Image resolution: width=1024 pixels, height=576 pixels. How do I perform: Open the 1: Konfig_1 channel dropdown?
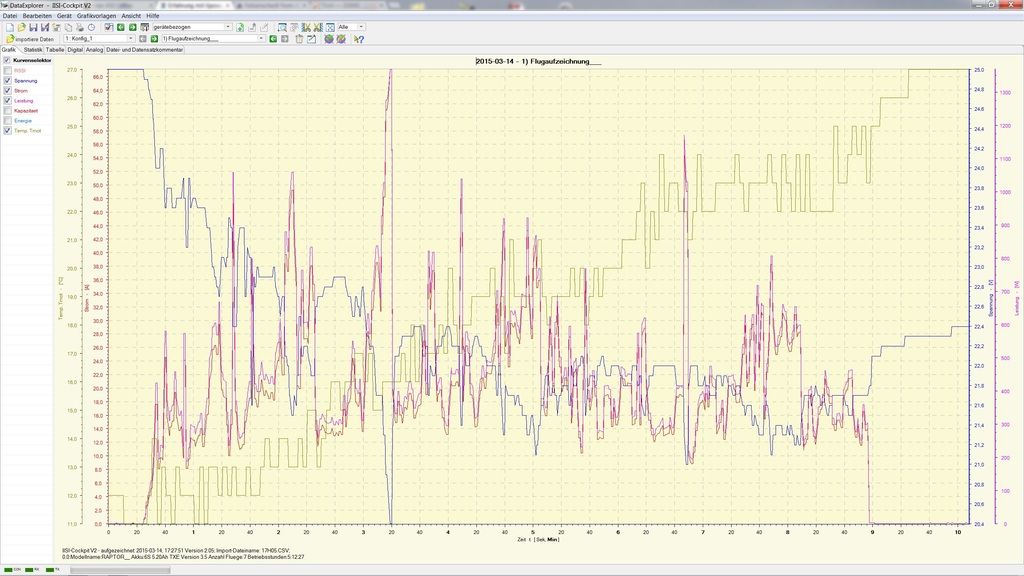click(x=129, y=39)
